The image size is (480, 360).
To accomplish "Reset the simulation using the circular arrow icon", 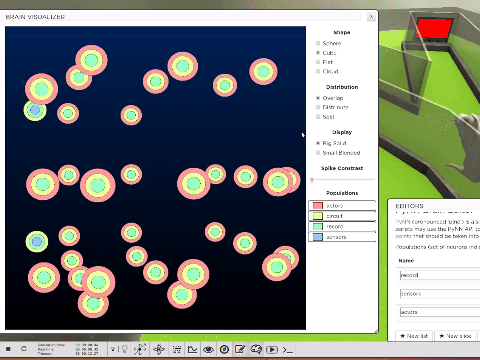I will (24, 349).
